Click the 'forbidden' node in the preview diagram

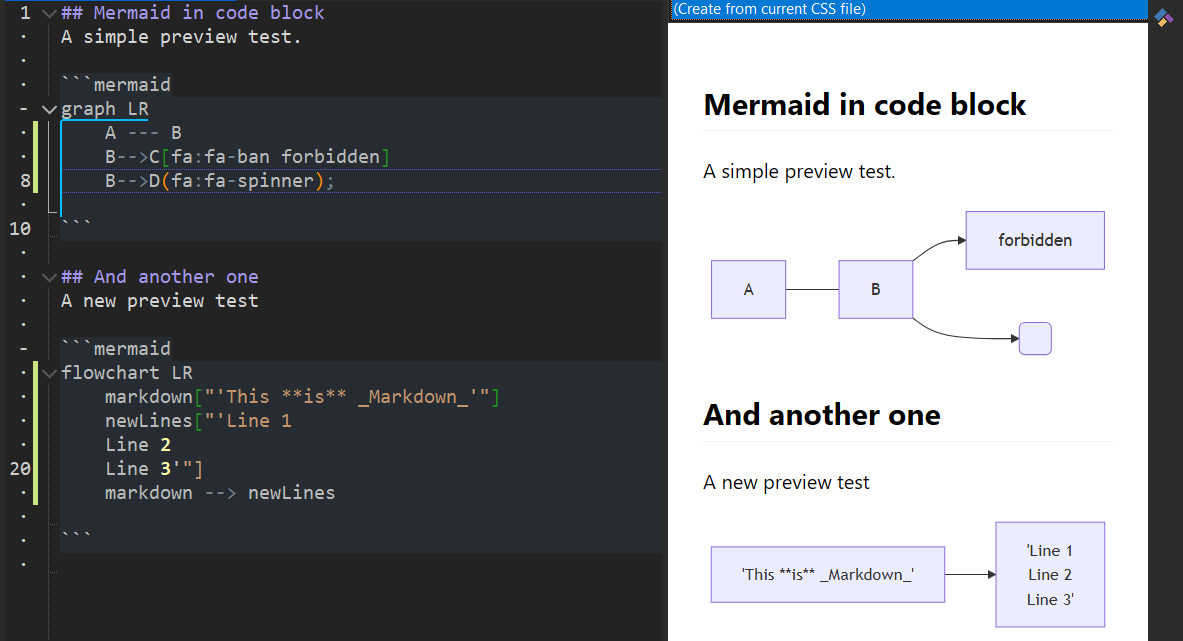[1035, 241]
